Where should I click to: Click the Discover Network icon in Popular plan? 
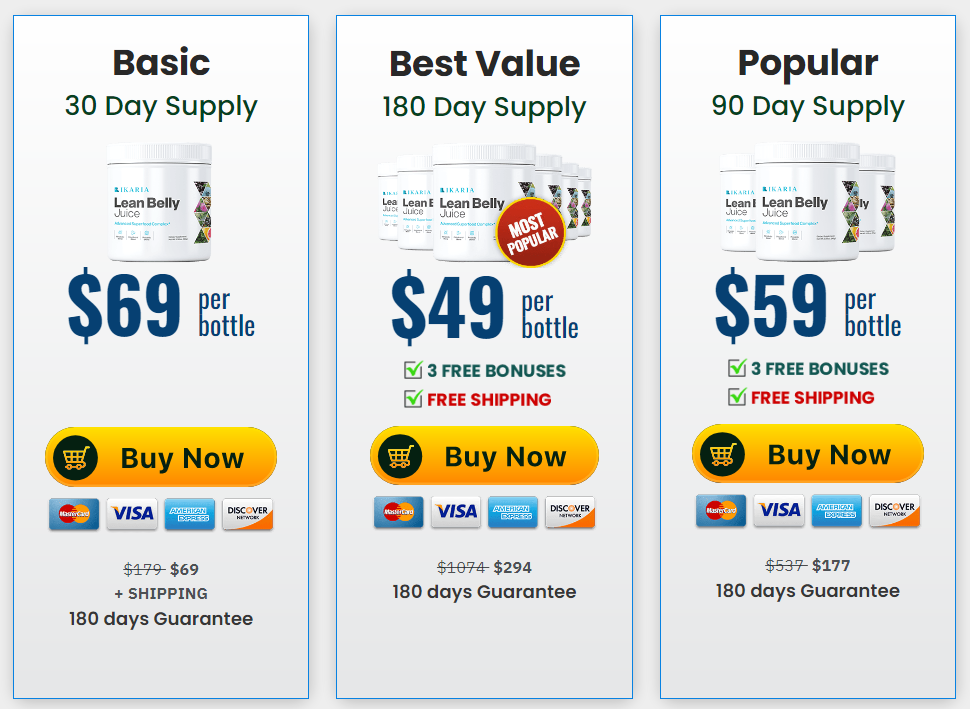click(894, 510)
